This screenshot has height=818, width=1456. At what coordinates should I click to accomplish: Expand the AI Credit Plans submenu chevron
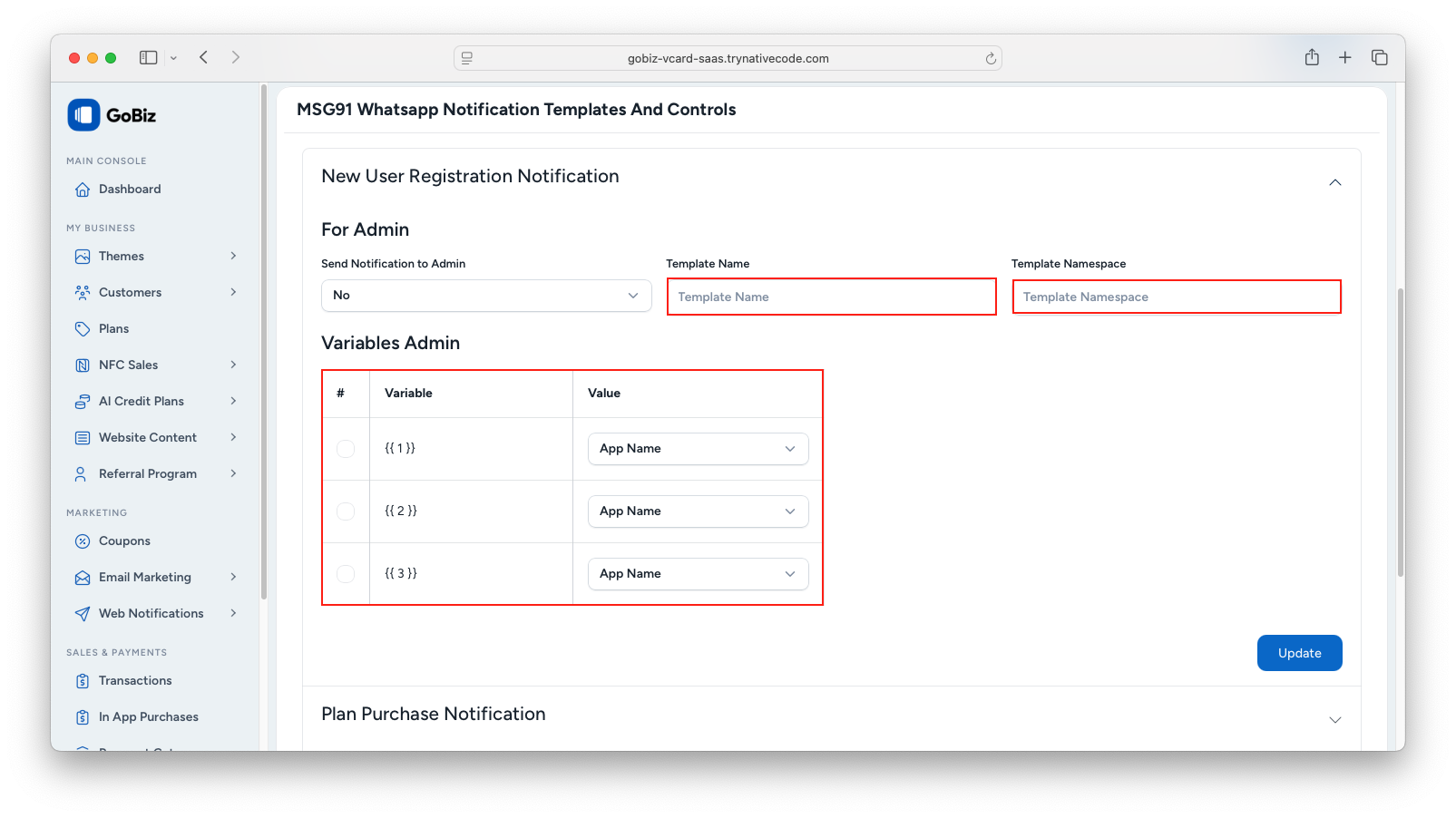[233, 401]
